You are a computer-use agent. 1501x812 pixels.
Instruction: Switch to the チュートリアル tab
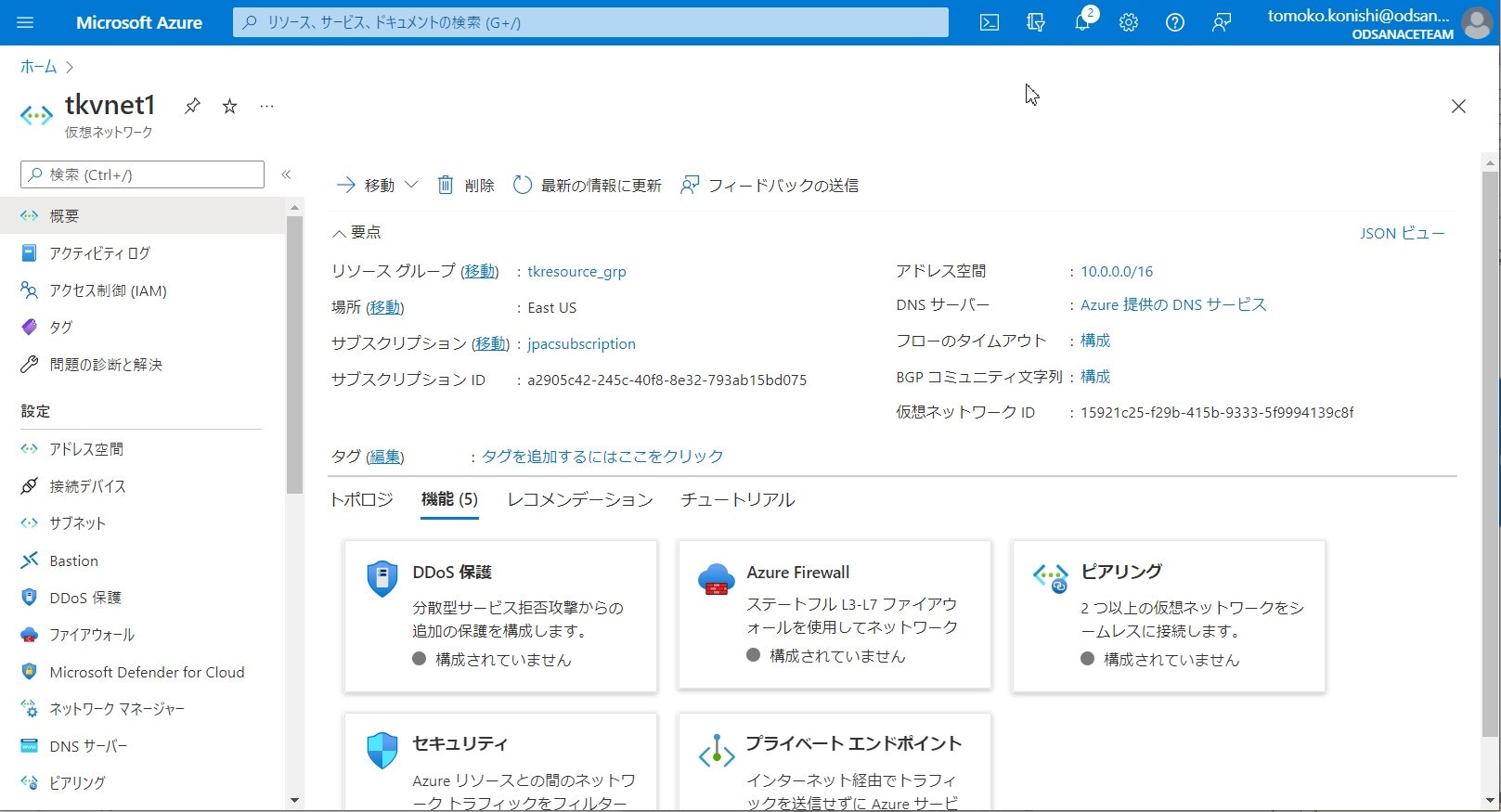pos(738,499)
